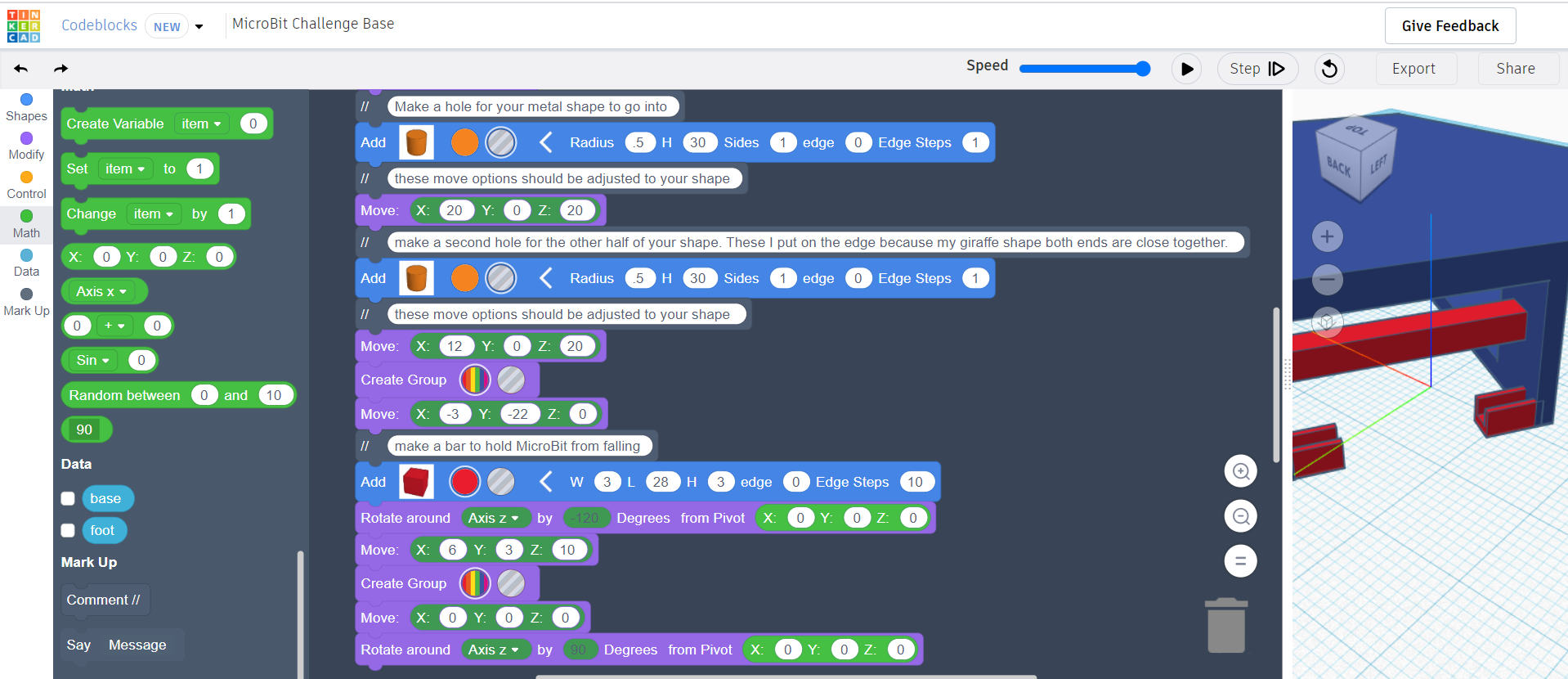Select the Data category

(26, 263)
